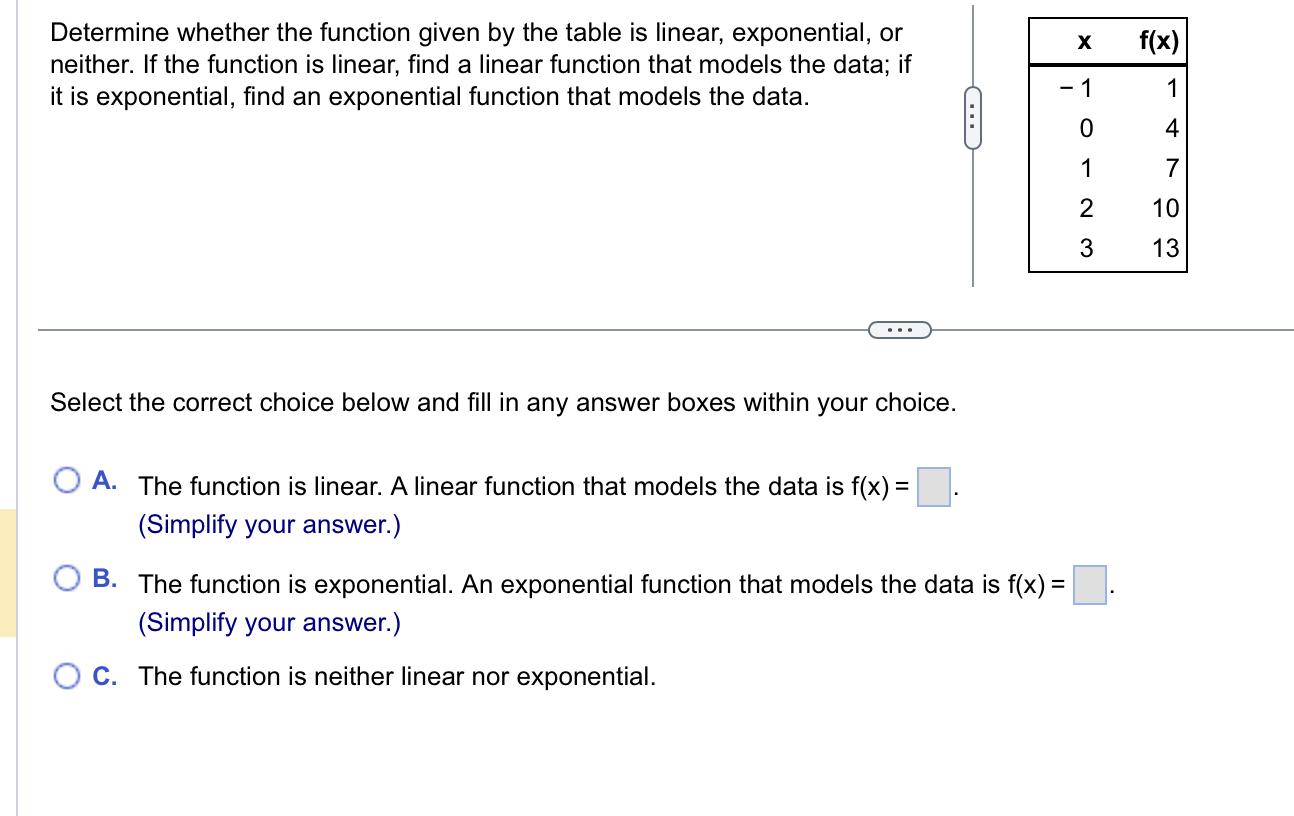
Task: Click the x column header in the table
Action: coord(1083,41)
